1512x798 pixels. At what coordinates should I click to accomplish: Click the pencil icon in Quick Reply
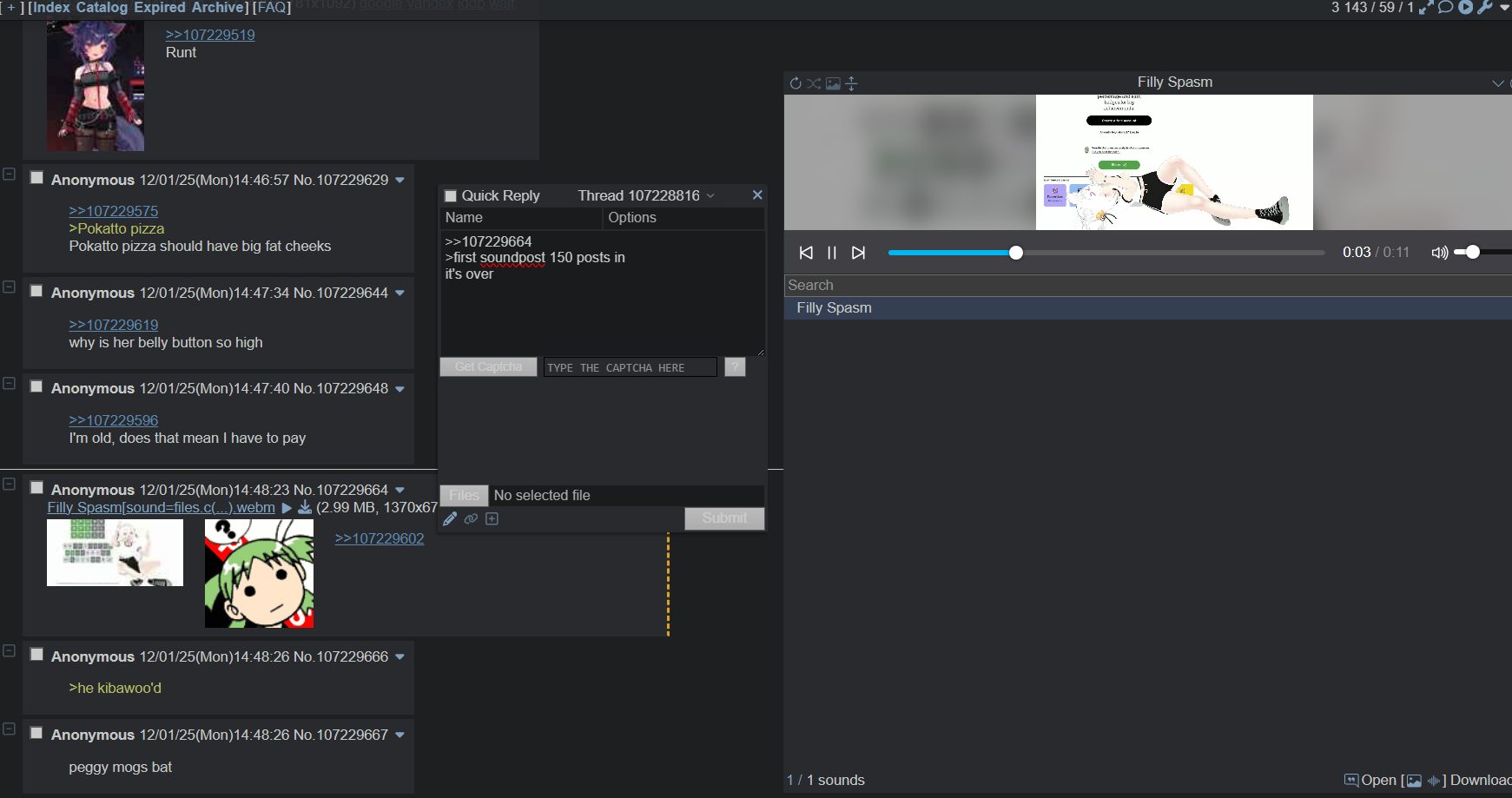point(450,518)
